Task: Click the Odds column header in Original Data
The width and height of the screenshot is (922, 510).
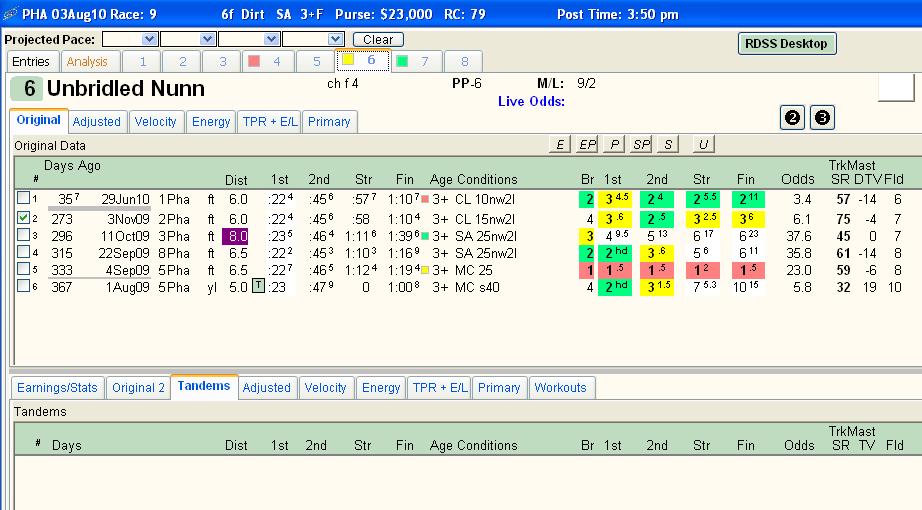Action: (x=798, y=179)
